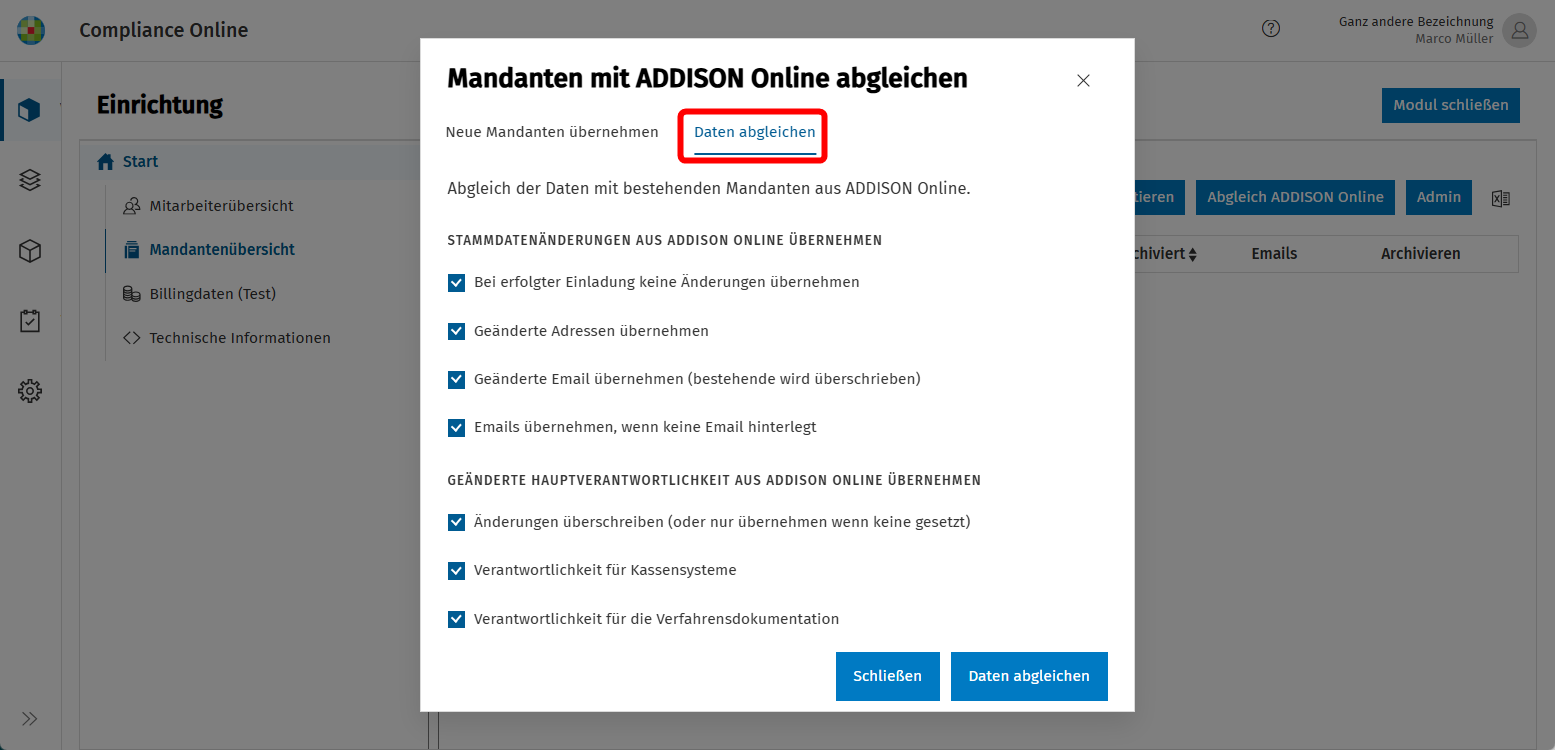The width and height of the screenshot is (1555, 750).
Task: Click 'Abgleich ADDISON Online' button
Action: (x=1296, y=197)
